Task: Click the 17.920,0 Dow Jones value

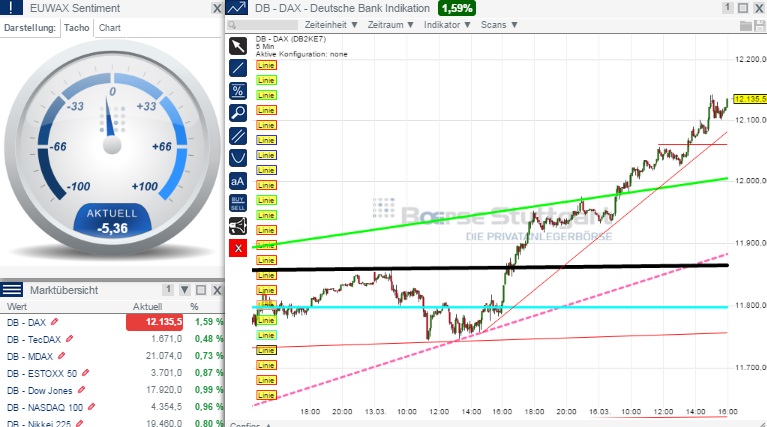Action: (164, 390)
